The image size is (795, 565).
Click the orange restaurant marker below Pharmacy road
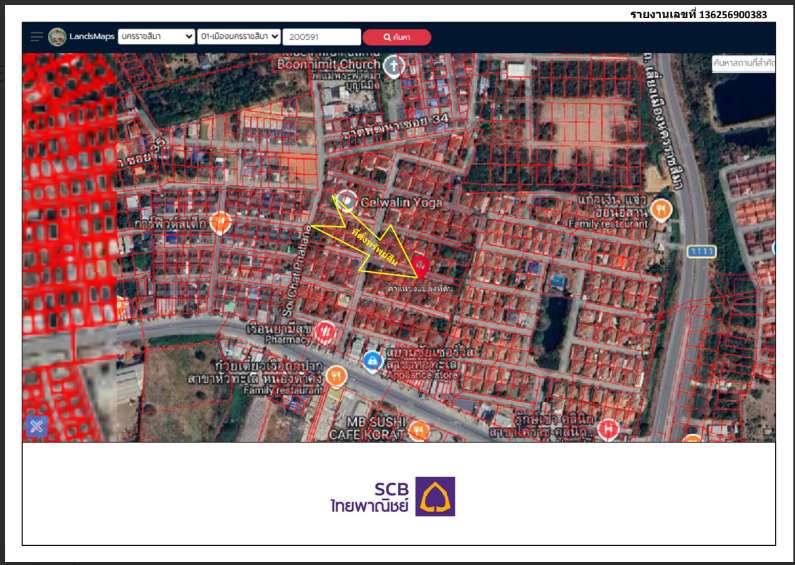[336, 376]
